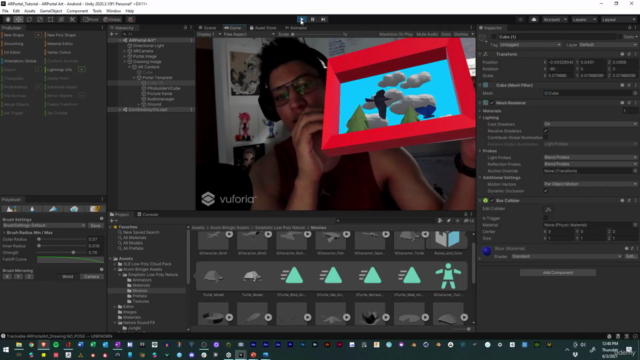Switch to the Asset Store tab
The width and height of the screenshot is (640, 360).
pos(263,28)
